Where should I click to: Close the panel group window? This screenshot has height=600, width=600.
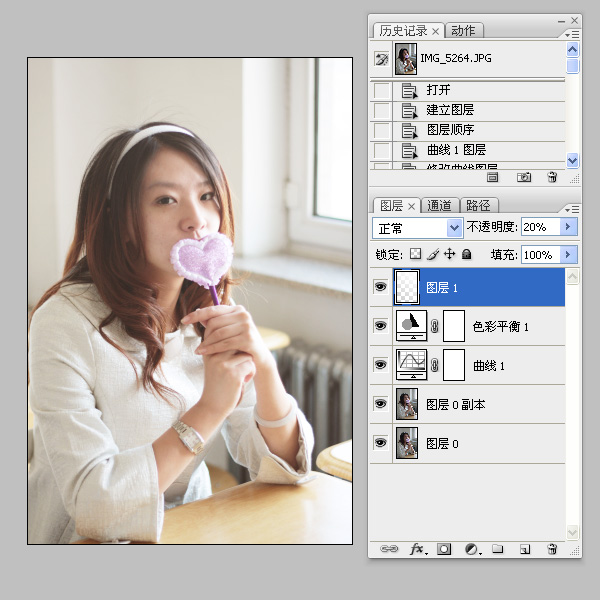click(574, 20)
